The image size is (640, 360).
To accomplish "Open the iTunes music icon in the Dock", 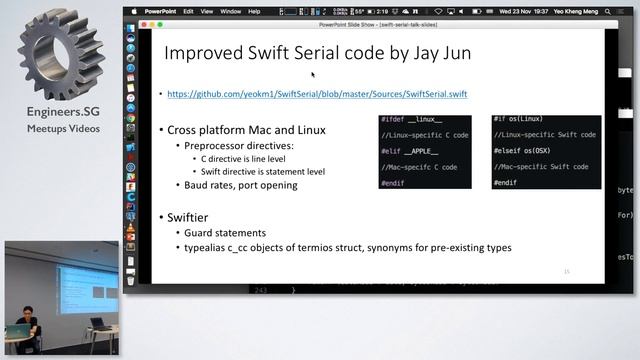I will point(131,98).
